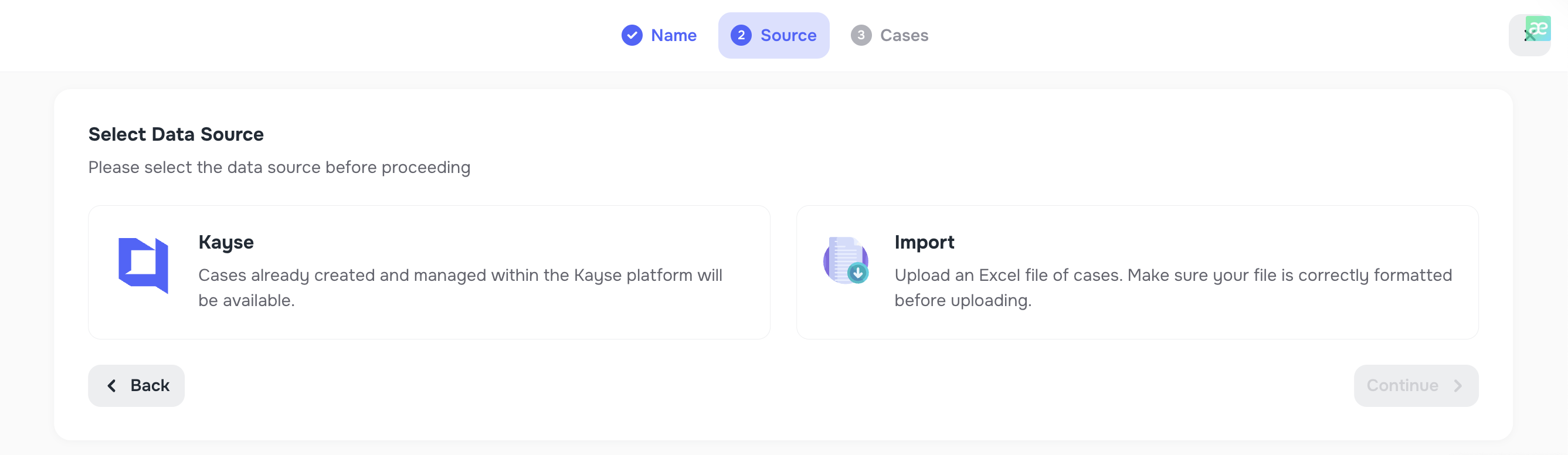1568x455 pixels.
Task: Choose the Import data source card
Action: point(1137,272)
